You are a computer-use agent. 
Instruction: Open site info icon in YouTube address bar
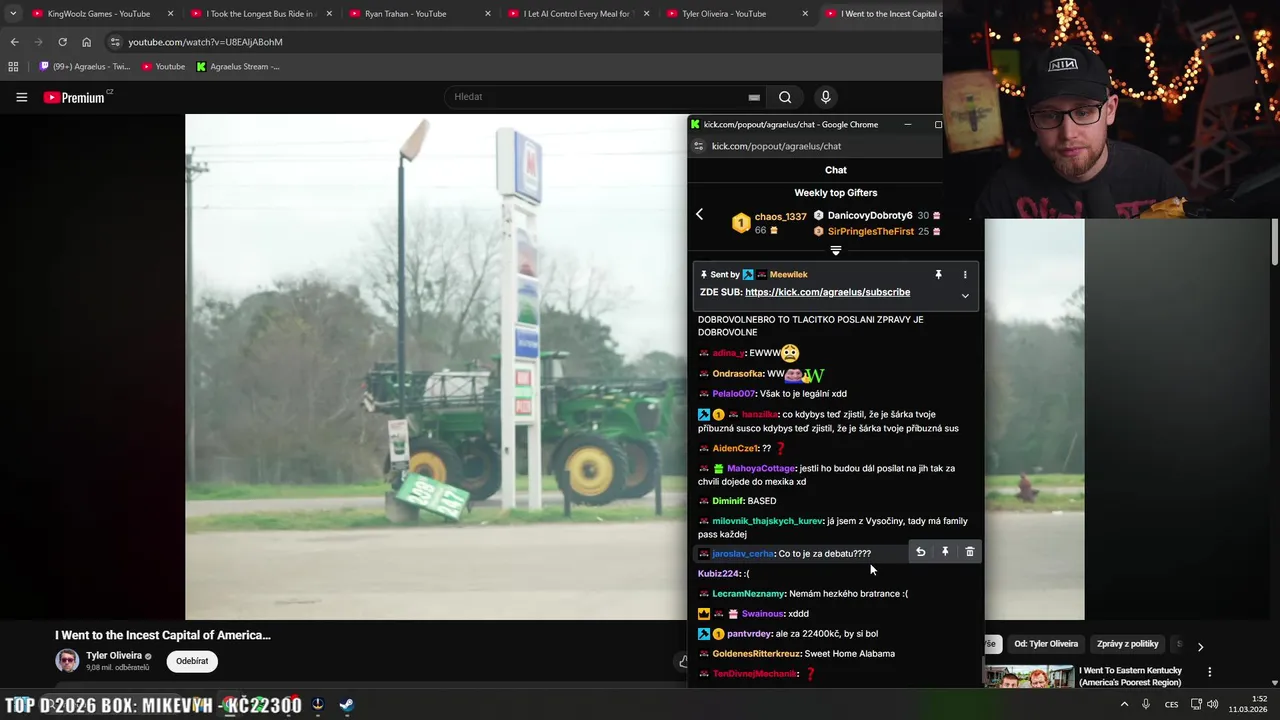point(115,42)
